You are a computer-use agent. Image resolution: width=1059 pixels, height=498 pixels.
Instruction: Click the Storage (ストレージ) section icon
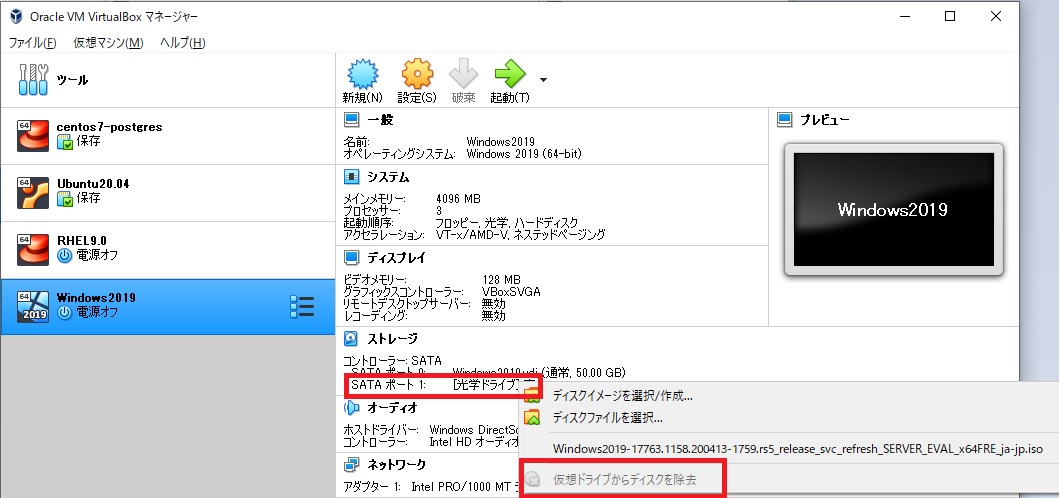click(x=351, y=339)
